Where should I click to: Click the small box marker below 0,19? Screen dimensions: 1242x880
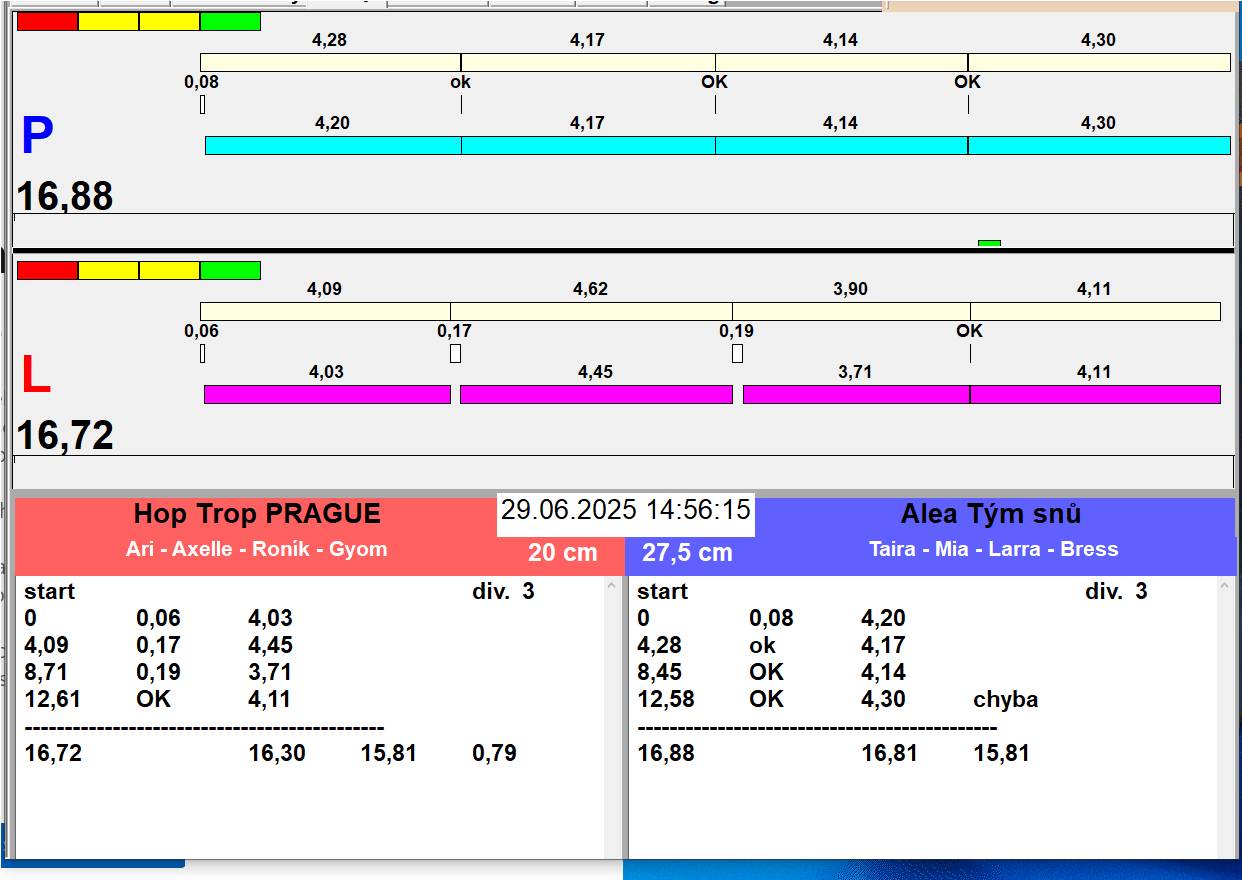pos(737,353)
